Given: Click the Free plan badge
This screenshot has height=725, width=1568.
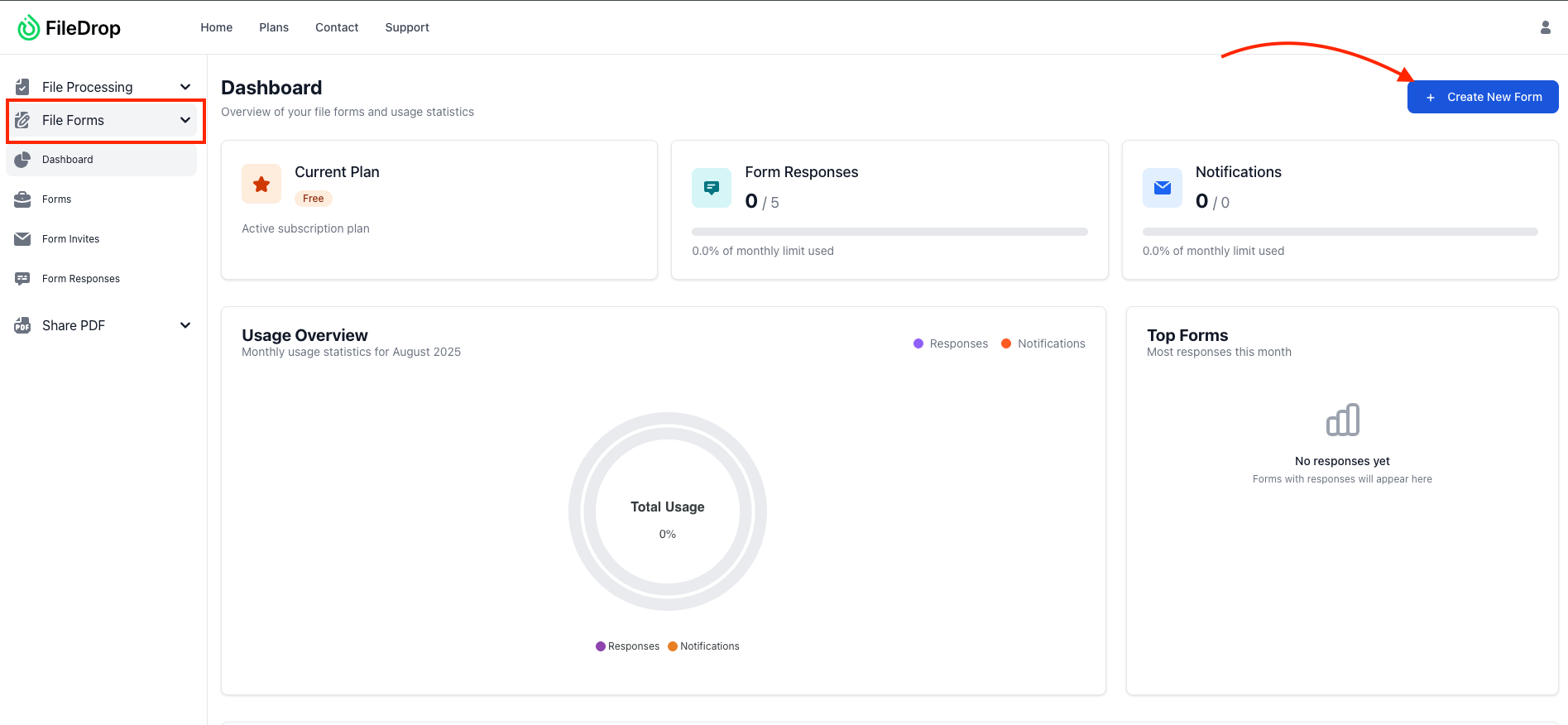Looking at the screenshot, I should click(314, 199).
